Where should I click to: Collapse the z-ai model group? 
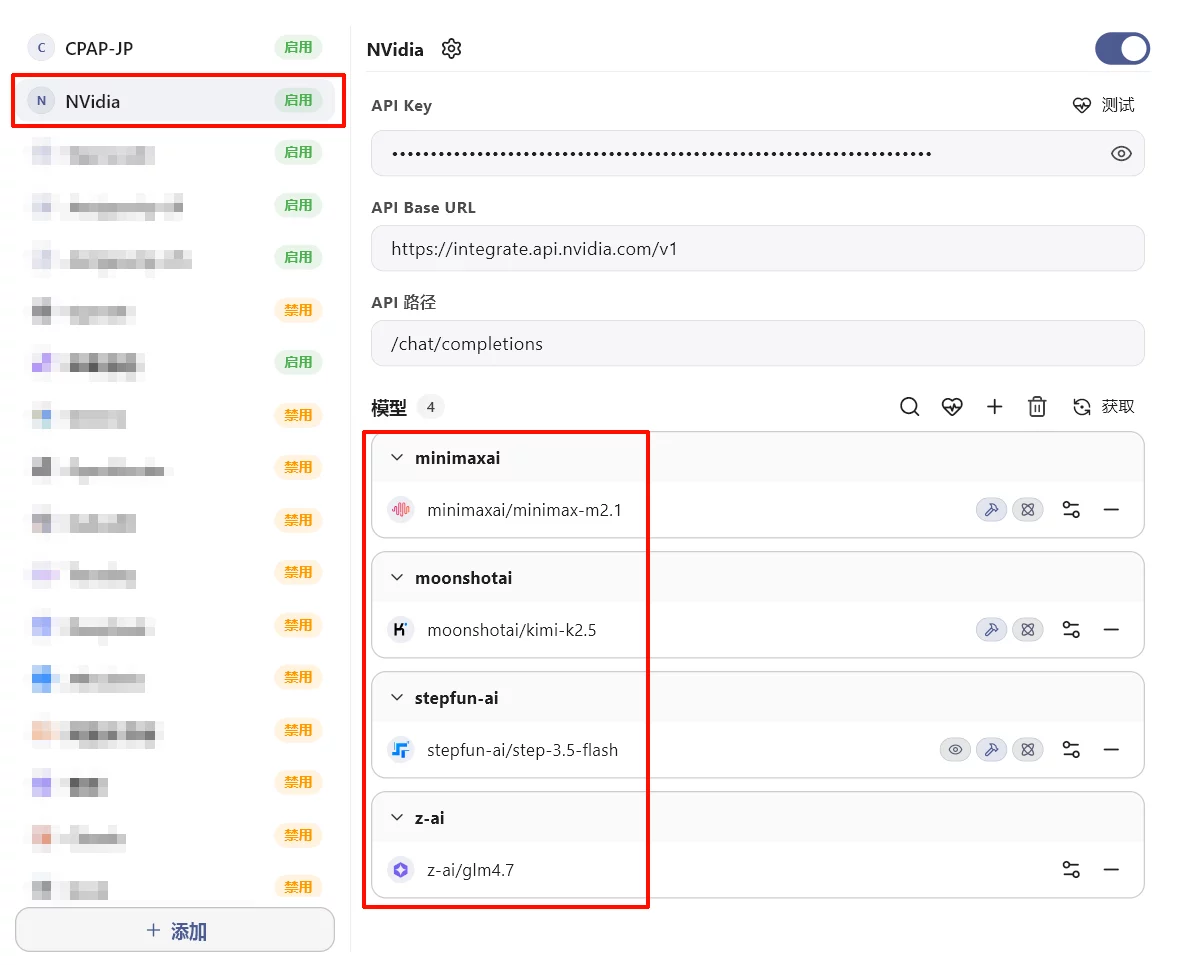(x=397, y=818)
